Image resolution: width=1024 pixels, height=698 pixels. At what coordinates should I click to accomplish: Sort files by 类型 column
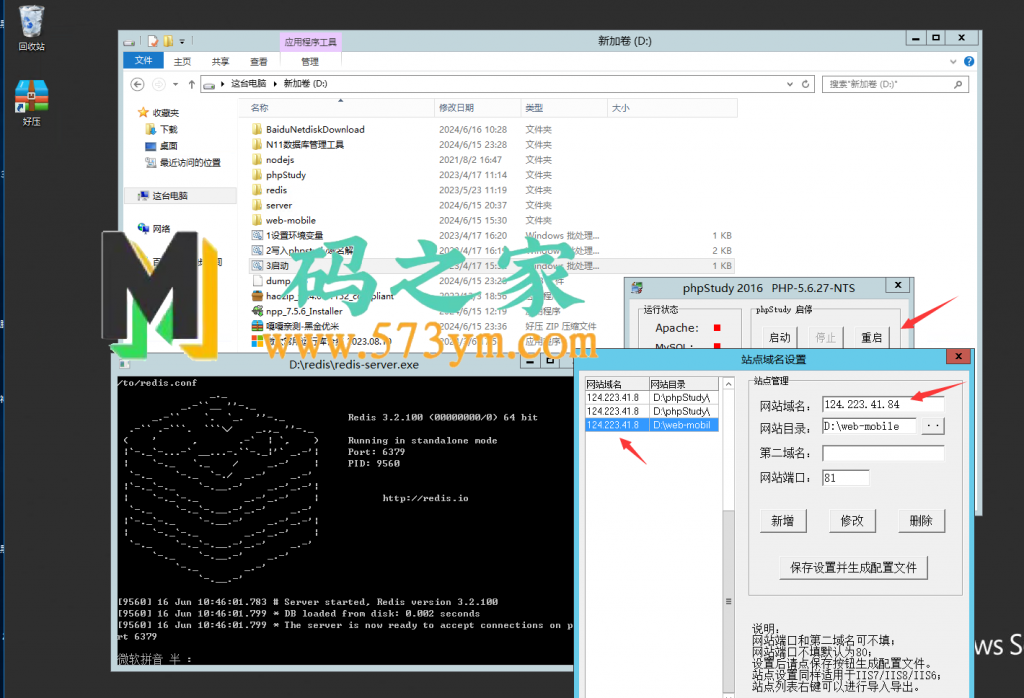564,108
